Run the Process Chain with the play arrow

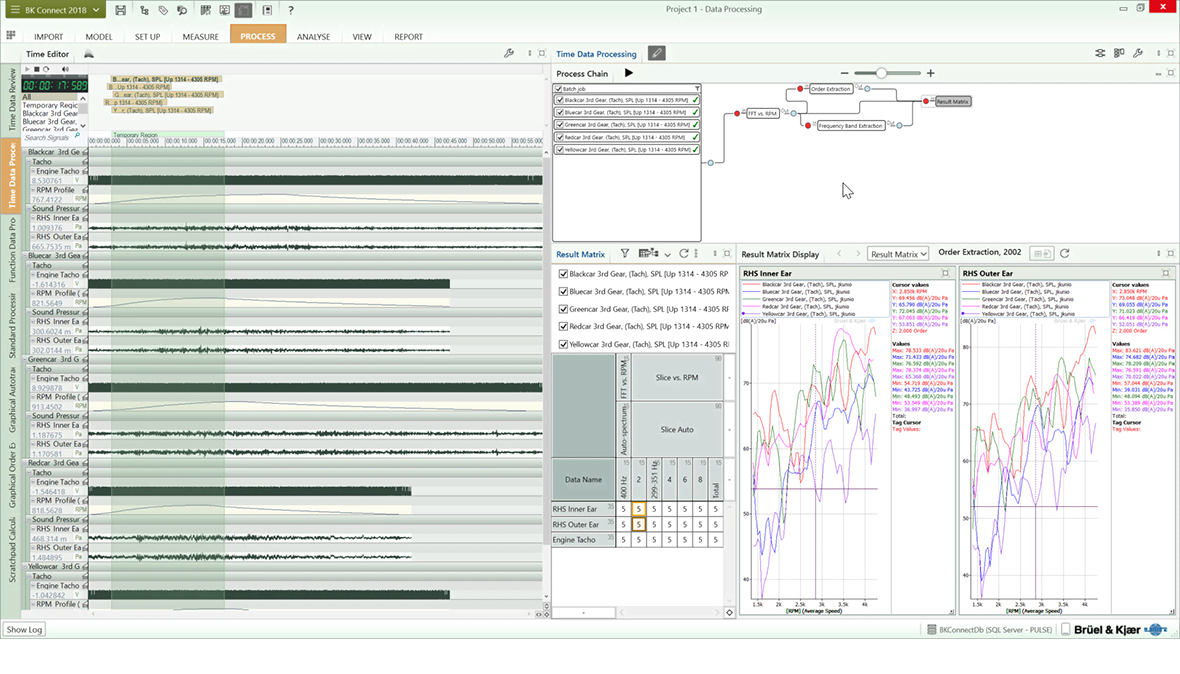[x=628, y=73]
